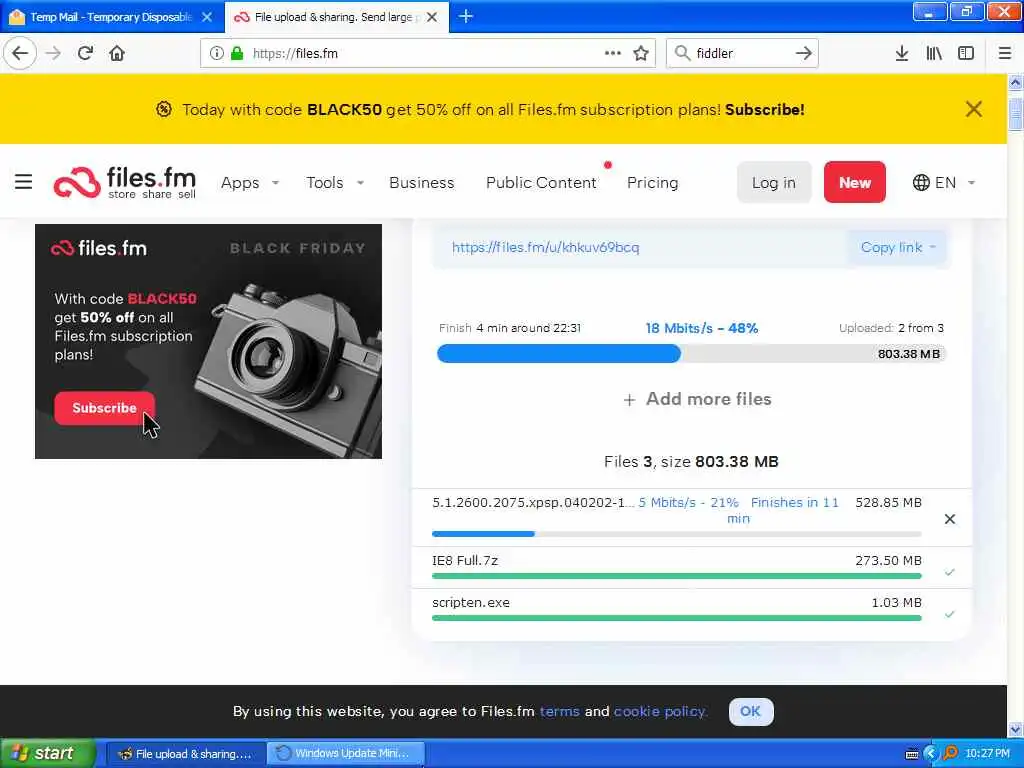The image size is (1024, 768).
Task: Open the cookie policy link
Action: [660, 711]
